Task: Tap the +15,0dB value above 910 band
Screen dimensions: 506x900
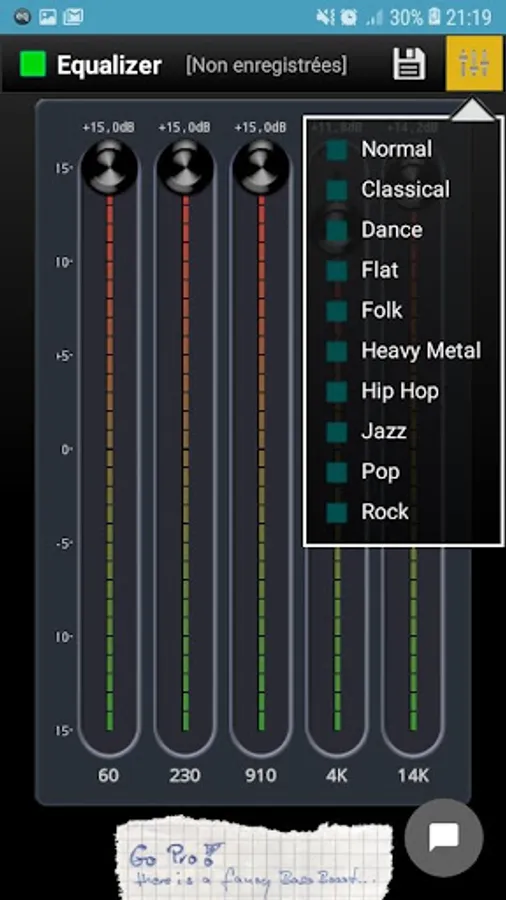Action: [x=260, y=127]
